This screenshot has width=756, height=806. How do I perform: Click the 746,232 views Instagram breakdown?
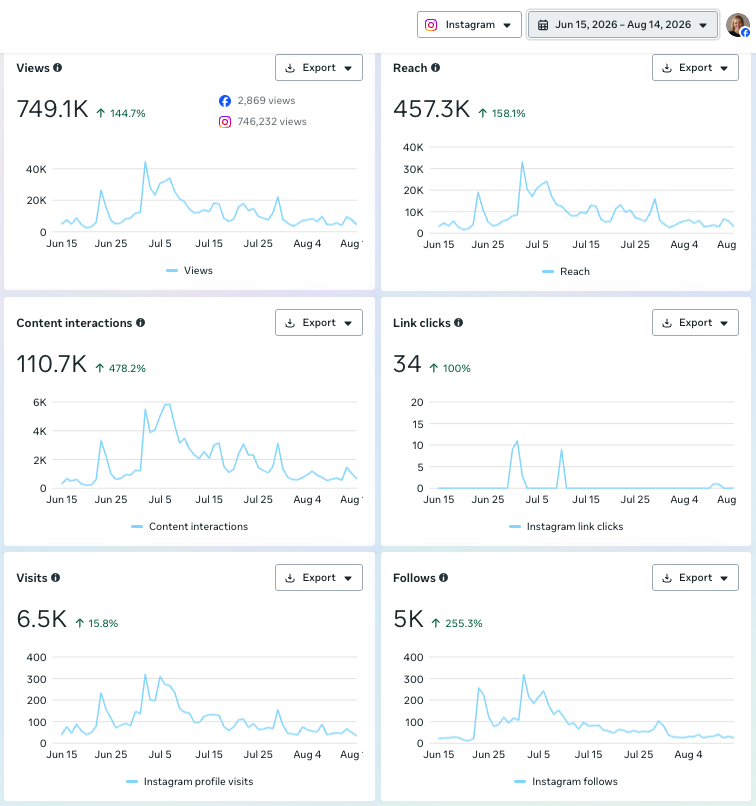point(272,122)
